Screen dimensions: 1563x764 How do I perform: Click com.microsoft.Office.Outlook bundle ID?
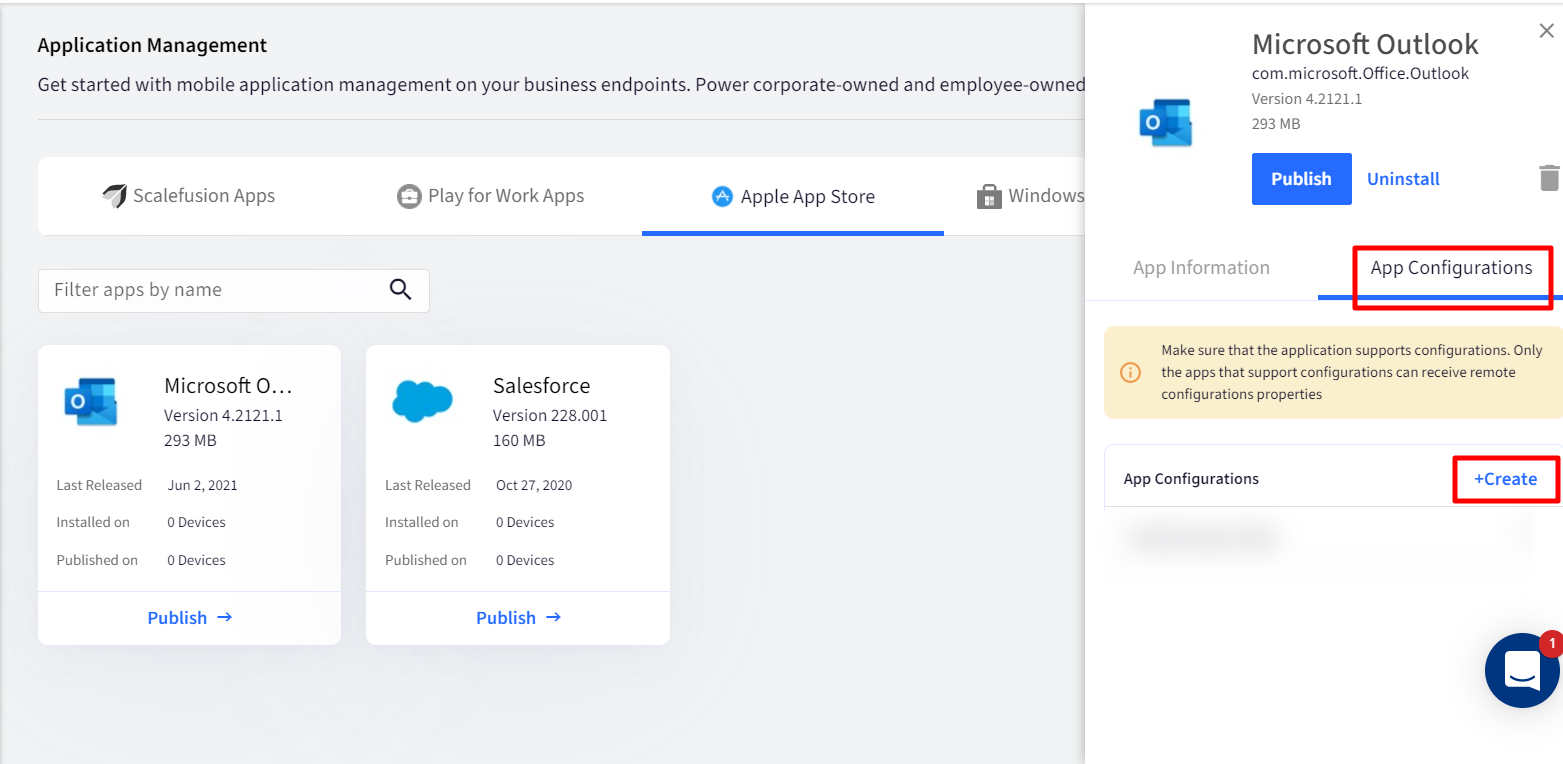(x=1360, y=74)
